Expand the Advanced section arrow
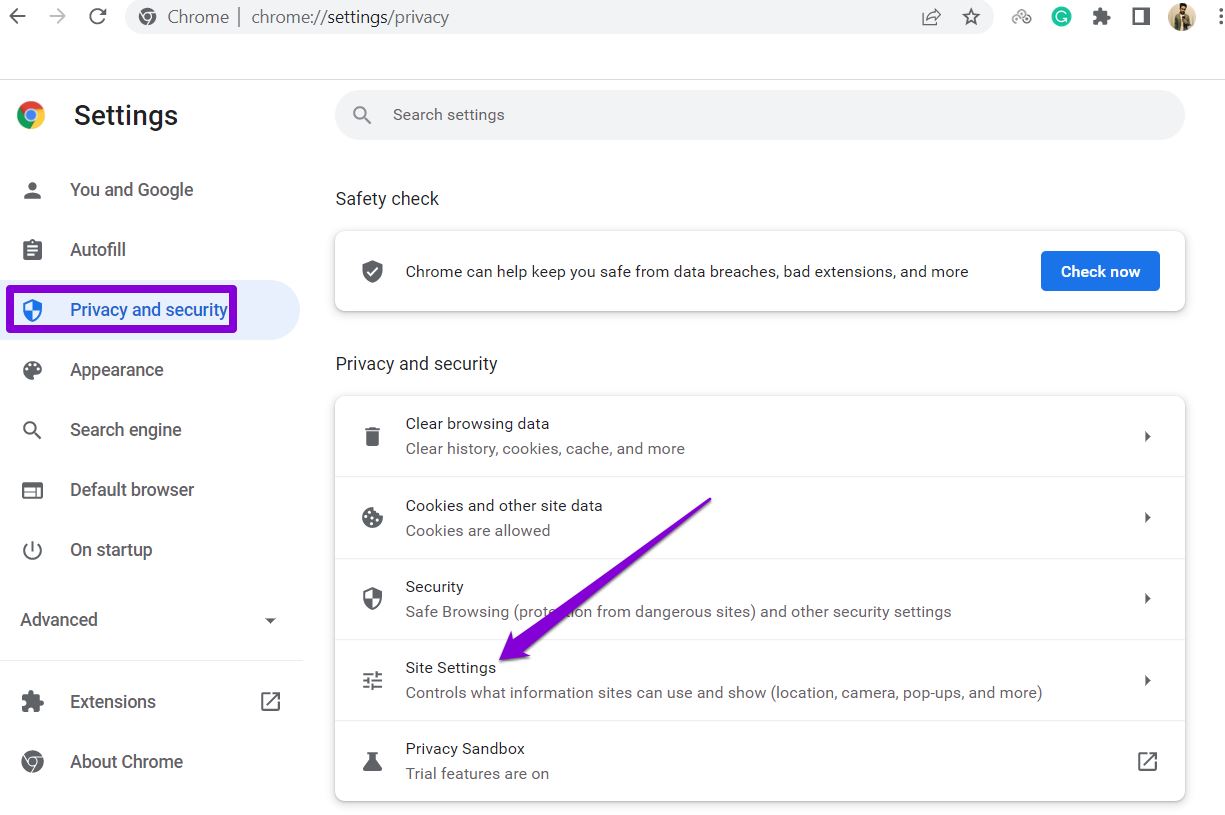The width and height of the screenshot is (1225, 815). (x=270, y=621)
